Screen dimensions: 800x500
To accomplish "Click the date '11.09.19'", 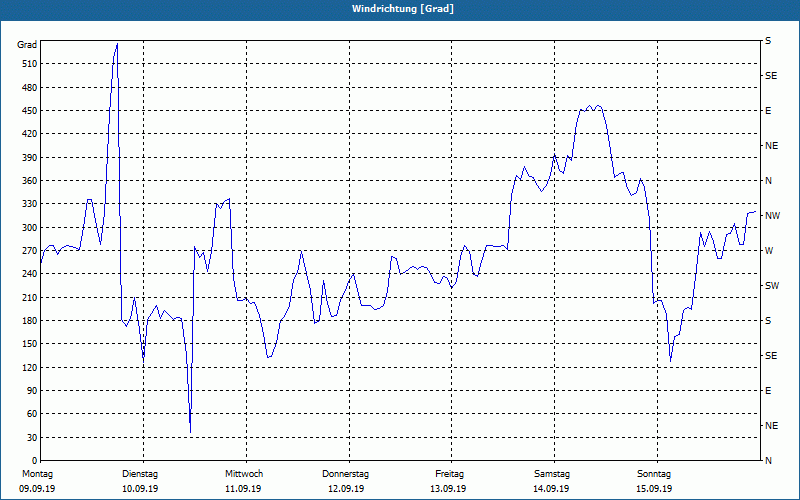I will point(243,489).
